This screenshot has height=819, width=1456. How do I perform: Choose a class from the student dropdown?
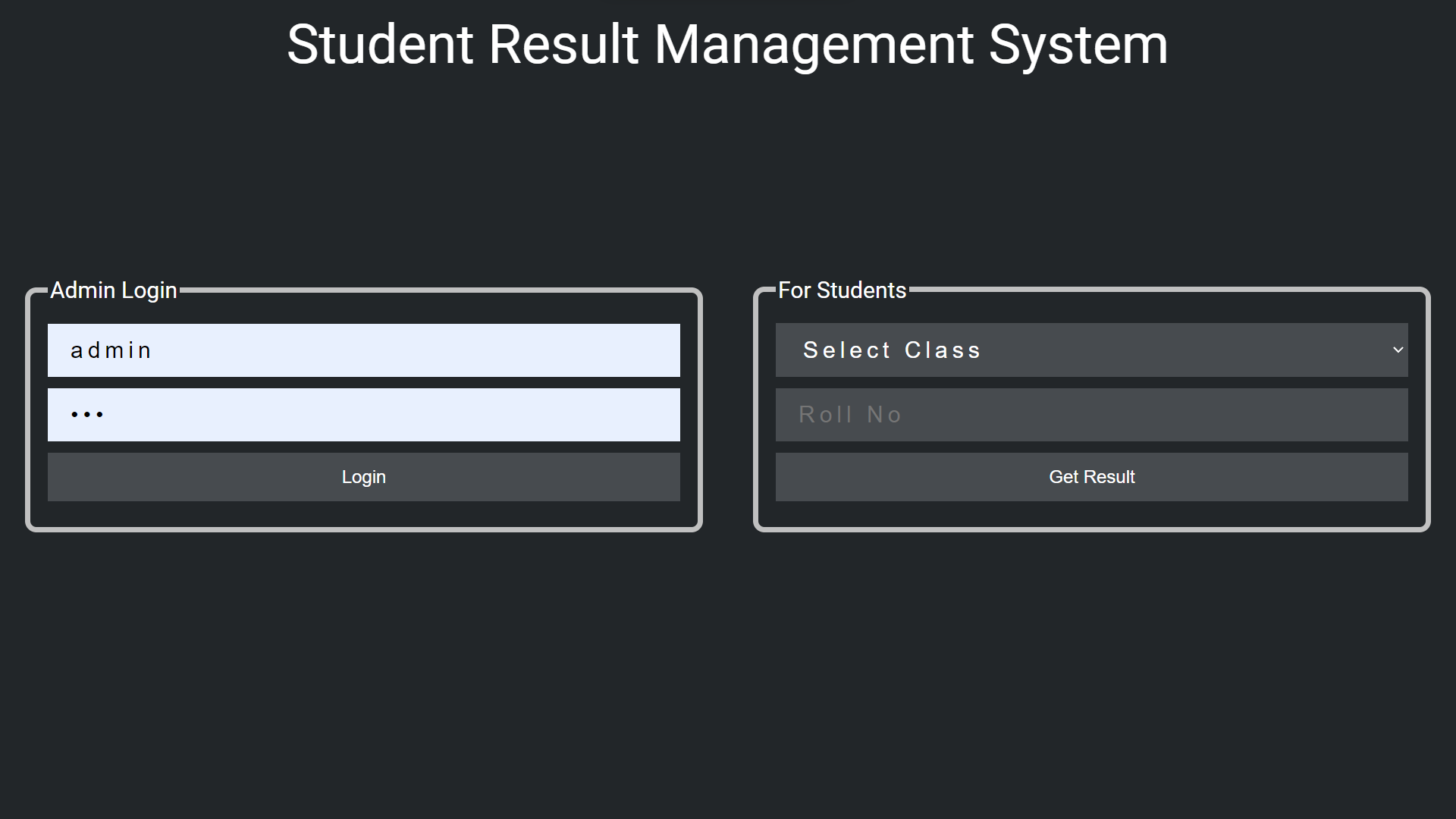tap(1090, 350)
